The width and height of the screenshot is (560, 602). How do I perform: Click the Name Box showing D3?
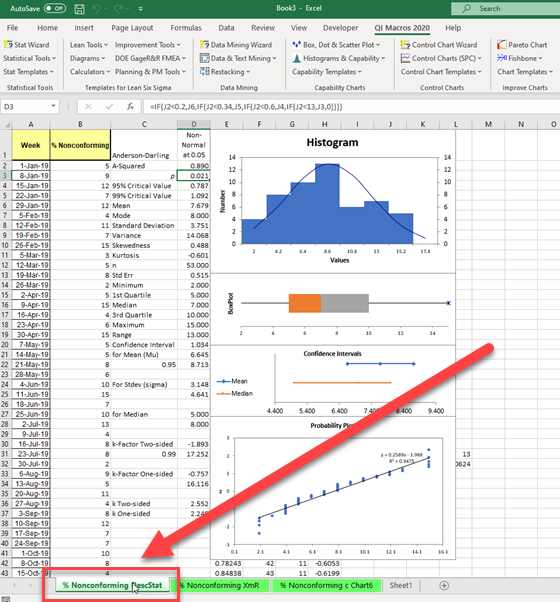click(x=25, y=106)
